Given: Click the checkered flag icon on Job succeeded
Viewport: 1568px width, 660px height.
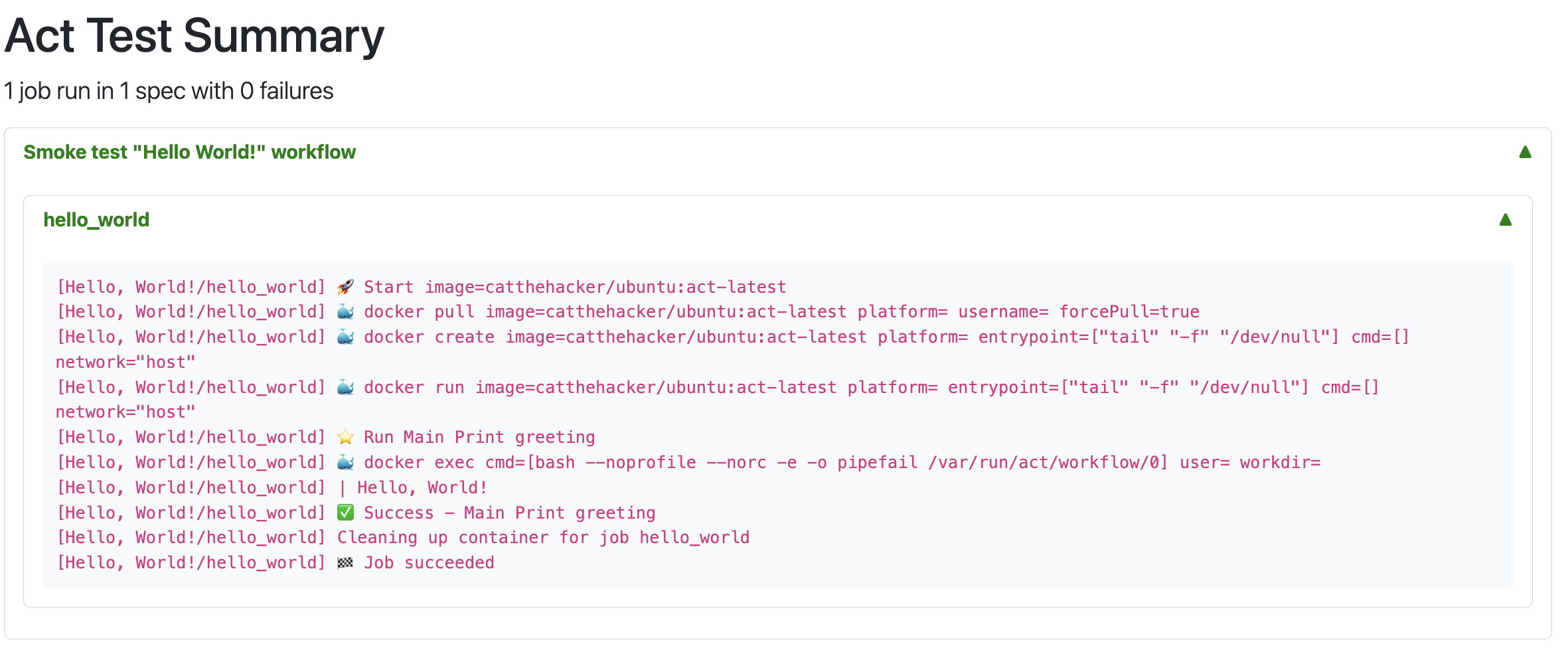Looking at the screenshot, I should click(x=345, y=563).
